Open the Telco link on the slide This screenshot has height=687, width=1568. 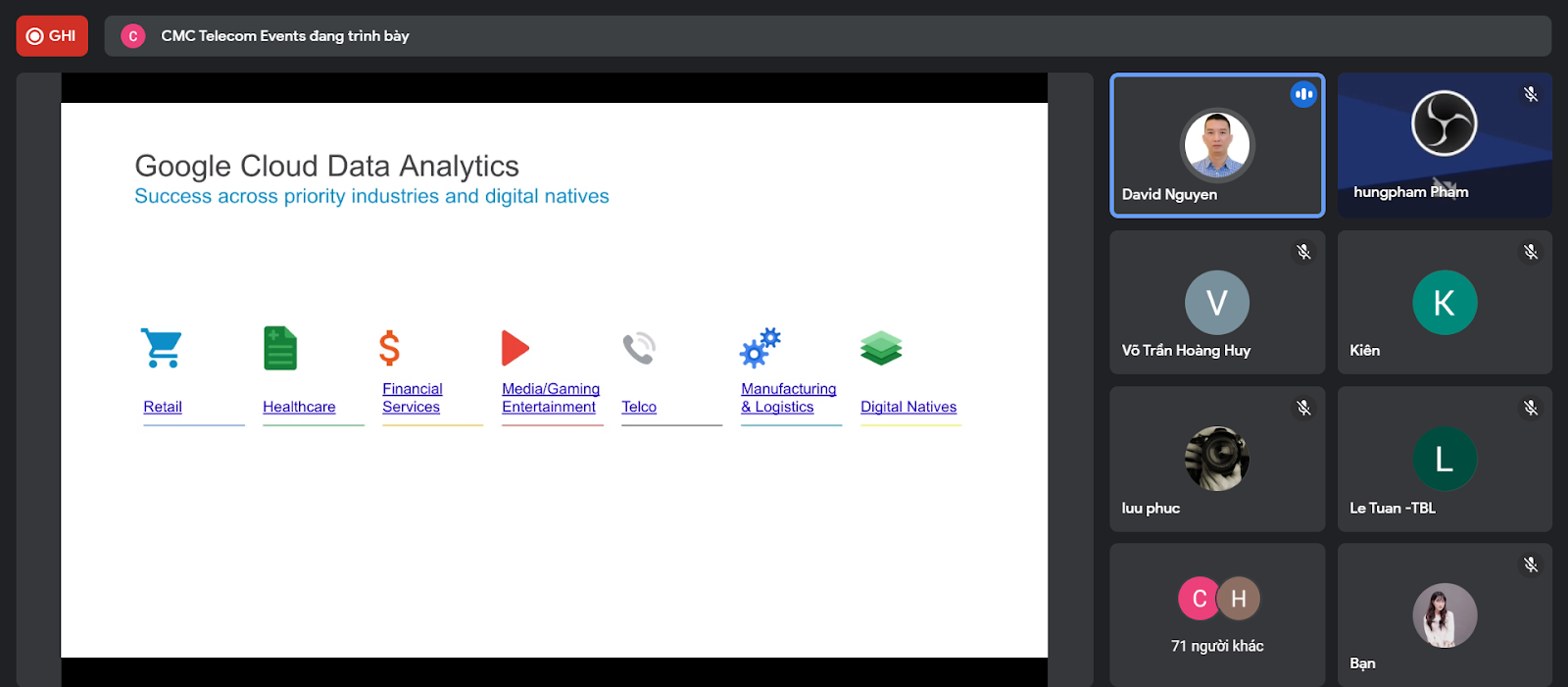click(639, 407)
